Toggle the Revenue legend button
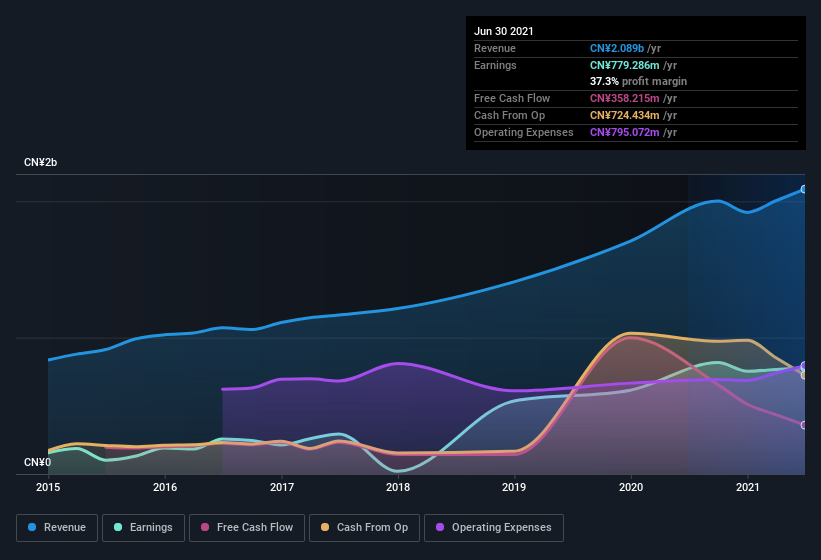This screenshot has height=560, width=821. (x=57, y=528)
